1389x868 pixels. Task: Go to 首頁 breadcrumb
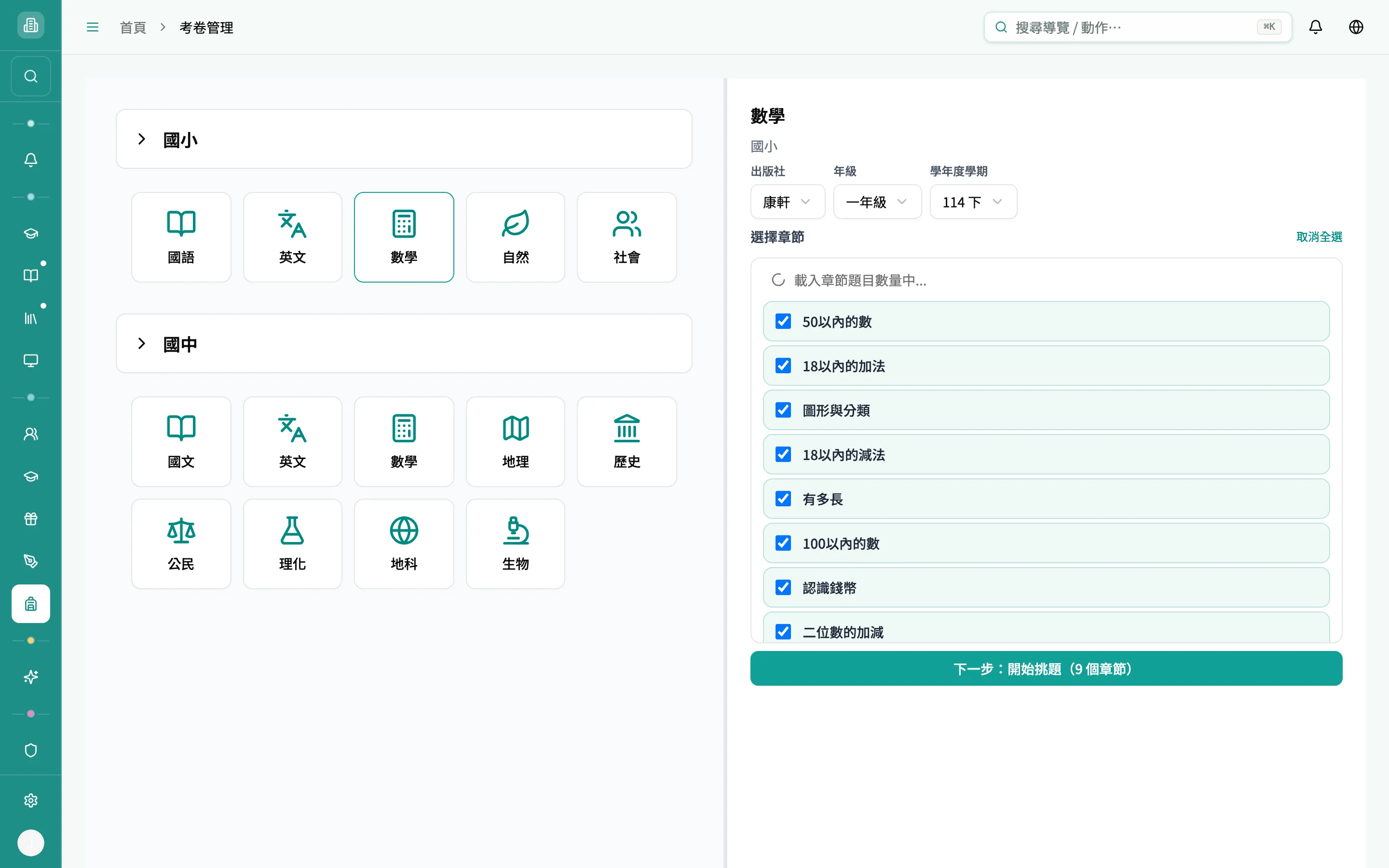pos(133,27)
